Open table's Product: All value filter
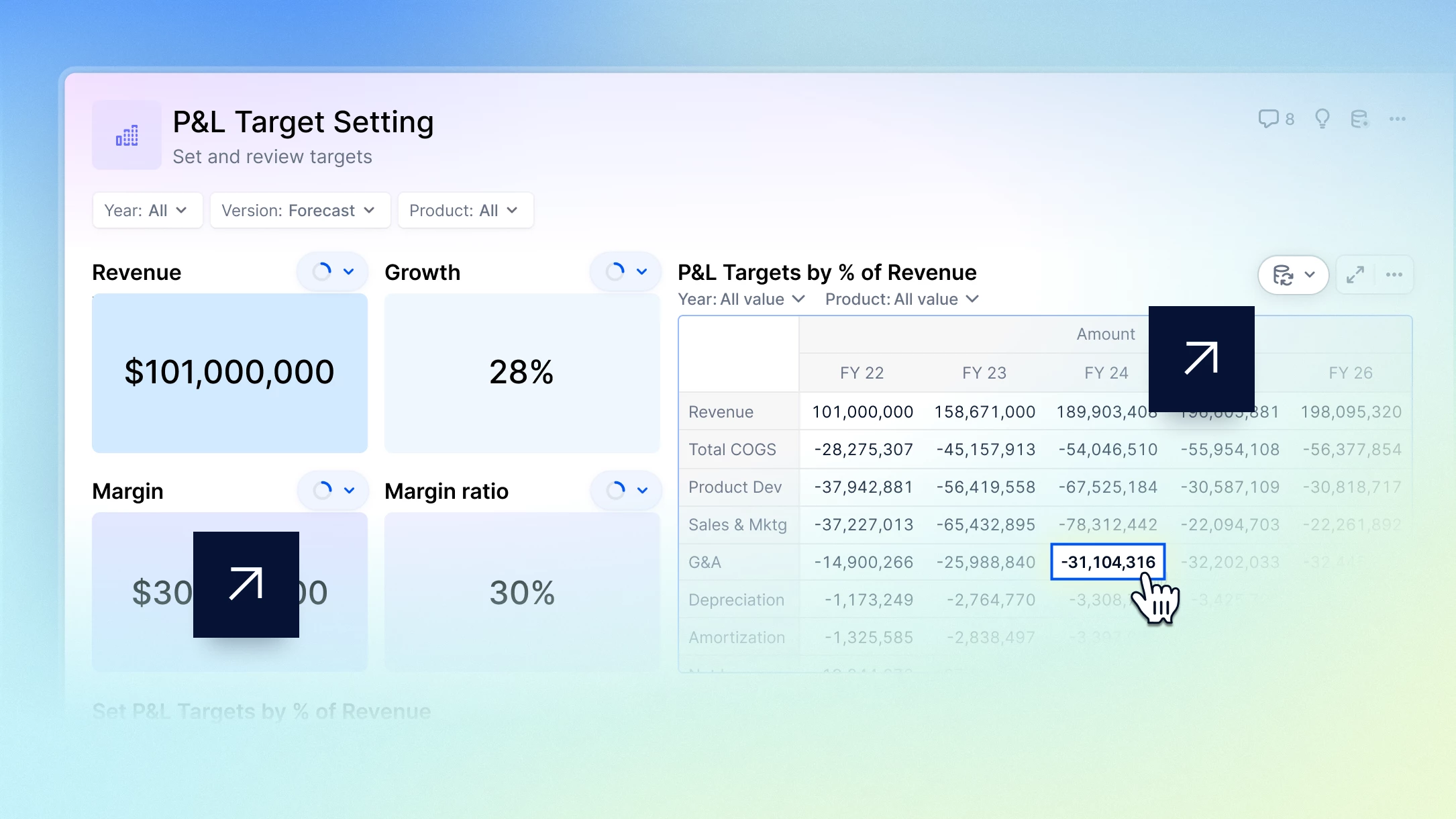This screenshot has width=1456, height=819. pos(902,299)
